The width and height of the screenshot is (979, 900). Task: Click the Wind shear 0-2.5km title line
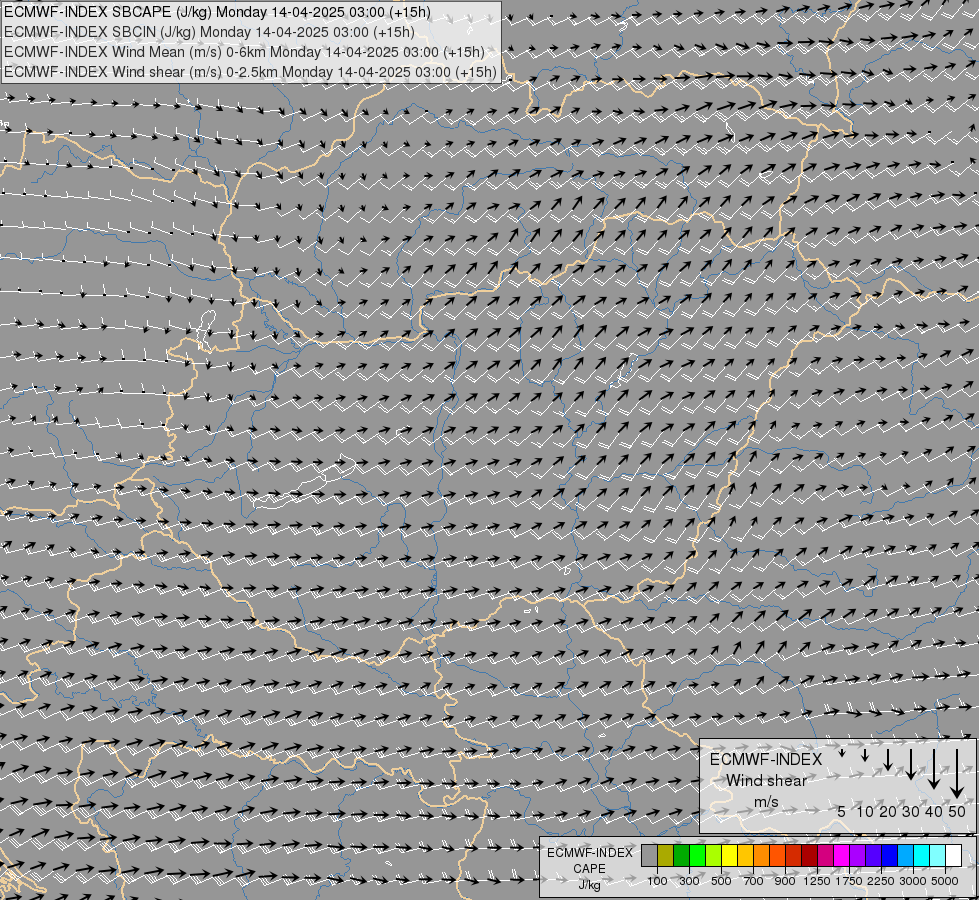[250, 72]
